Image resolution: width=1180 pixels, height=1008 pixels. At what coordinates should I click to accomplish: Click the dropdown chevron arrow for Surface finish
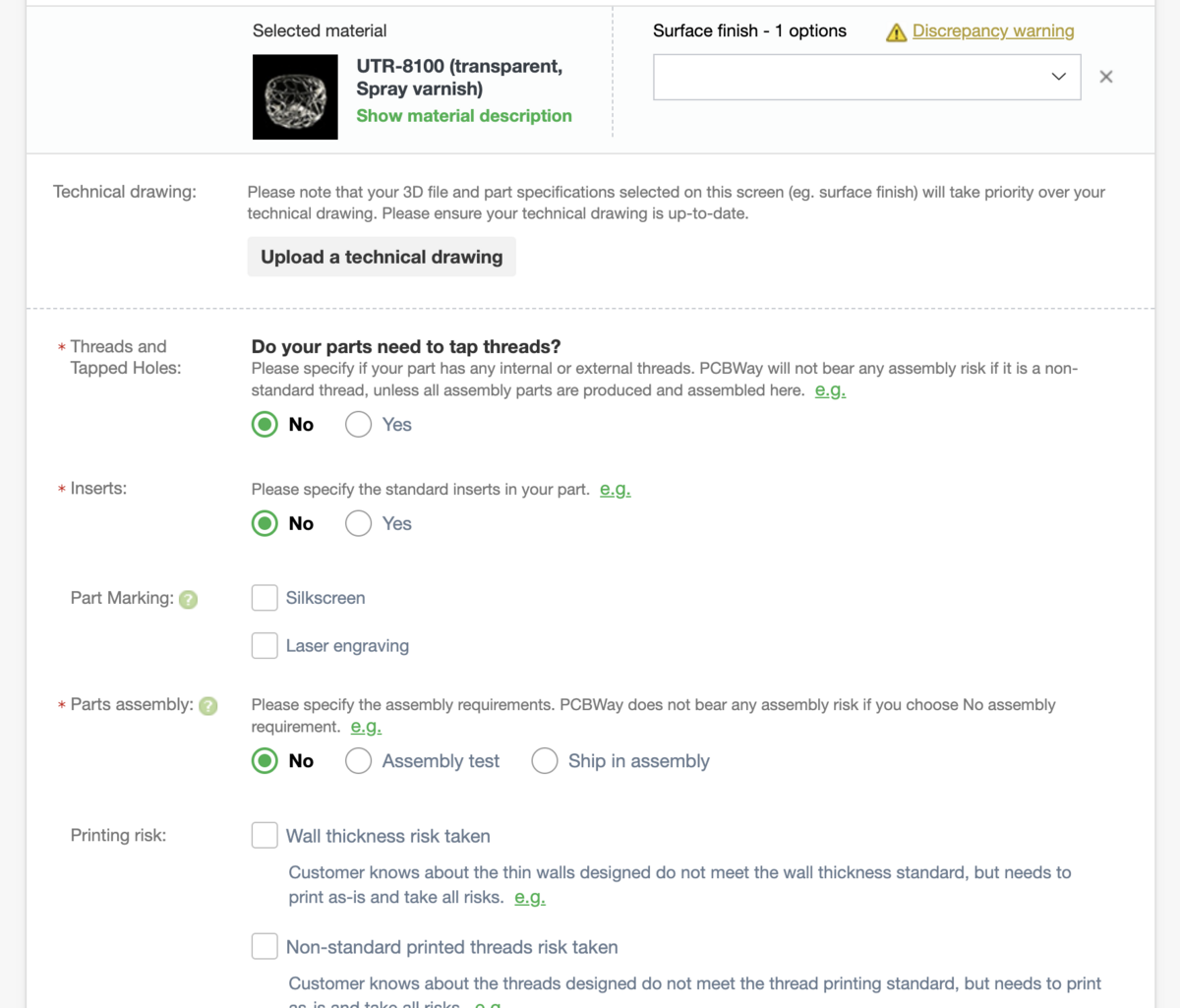click(x=1058, y=77)
